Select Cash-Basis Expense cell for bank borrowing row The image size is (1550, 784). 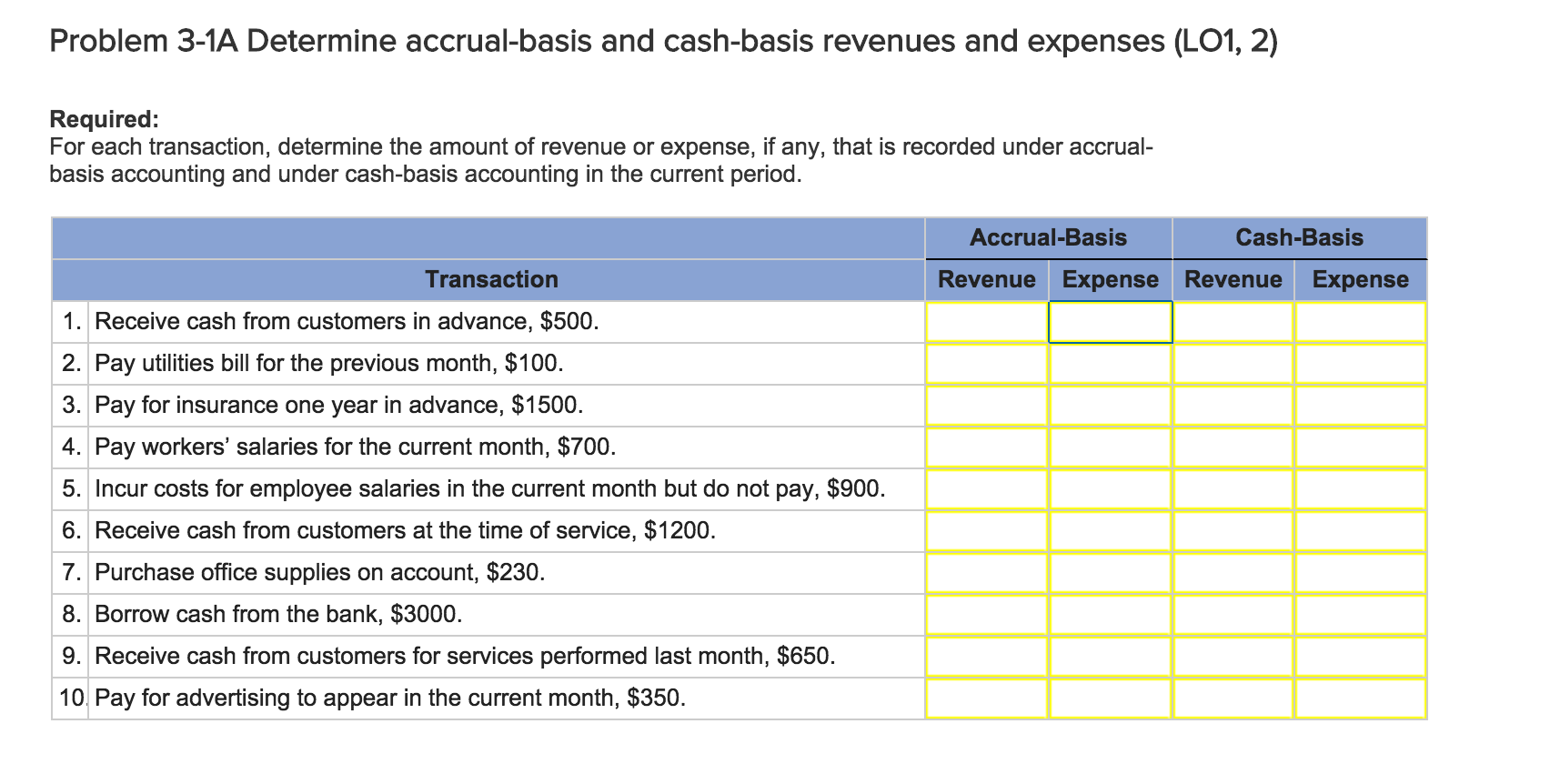click(x=1361, y=615)
